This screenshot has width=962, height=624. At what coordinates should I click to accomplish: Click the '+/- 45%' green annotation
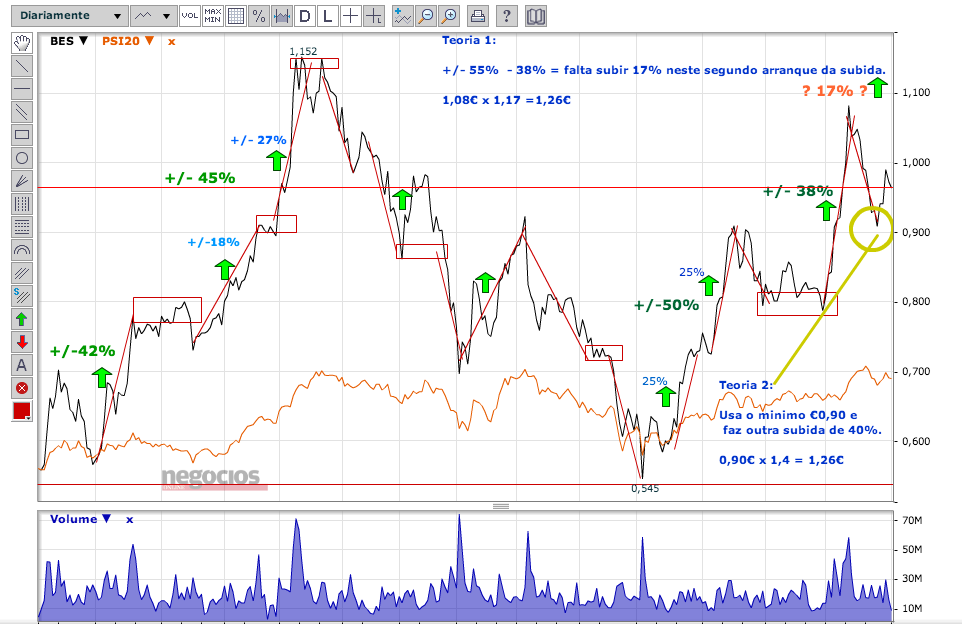[x=200, y=178]
